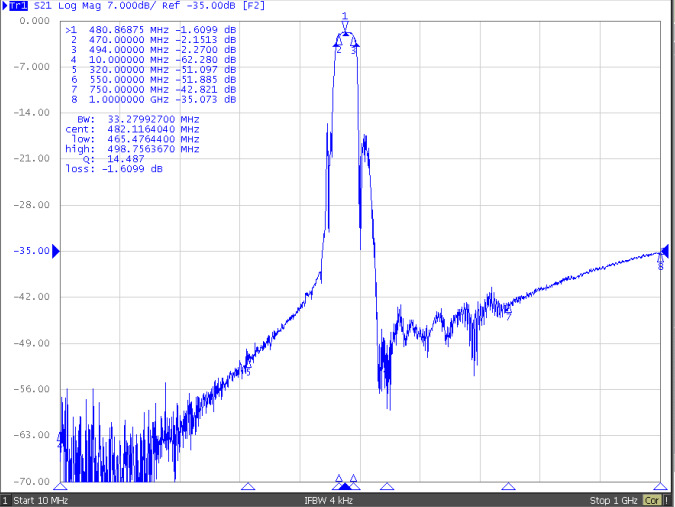Select the Tr1 trace label
675x507 pixels.
click(x=18, y=6)
